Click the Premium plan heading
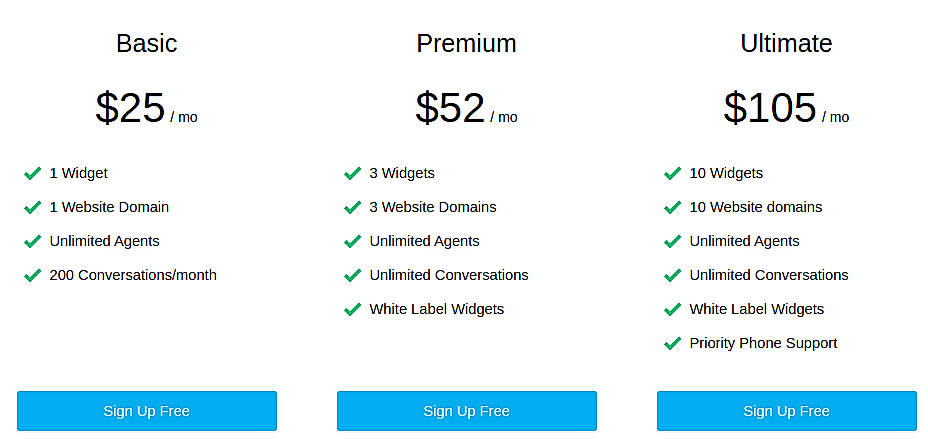Image resolution: width=928 pixels, height=443 pixels. (x=466, y=43)
